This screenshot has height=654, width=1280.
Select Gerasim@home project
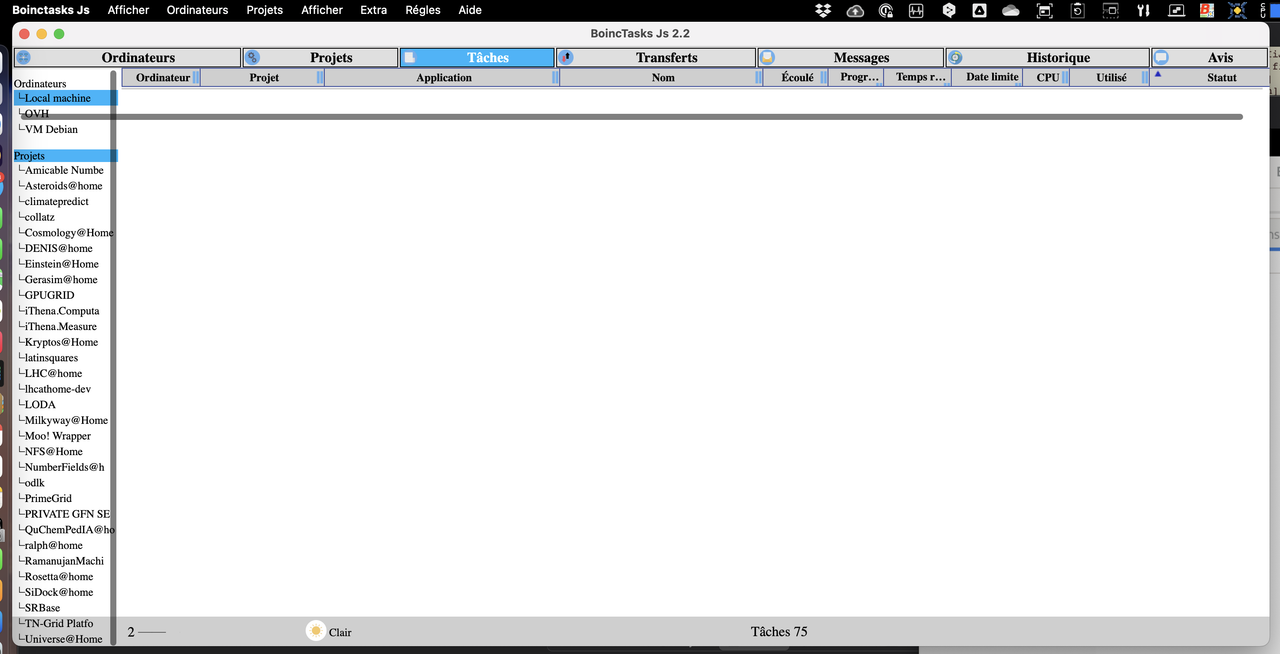(61, 280)
